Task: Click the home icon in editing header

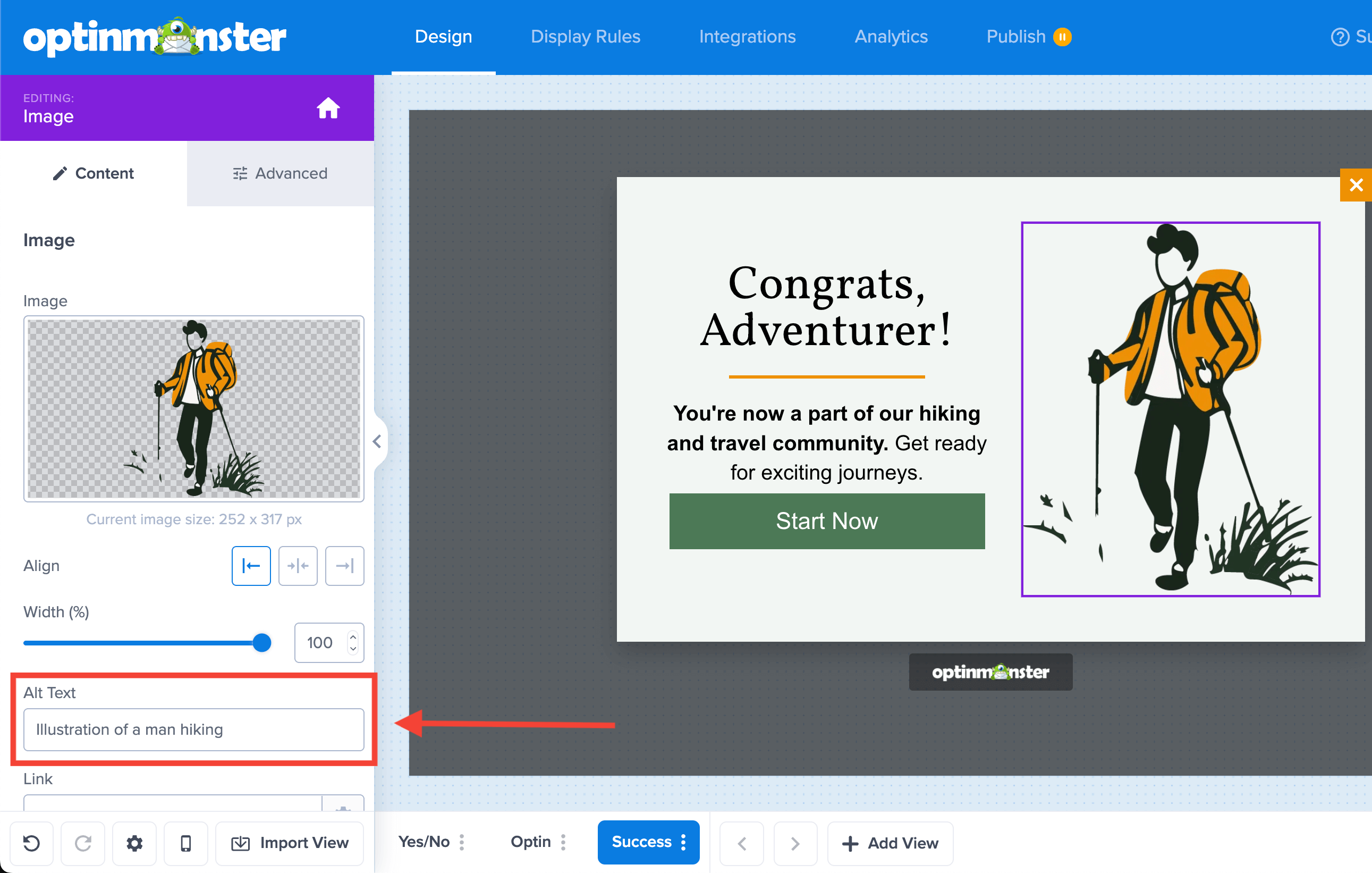Action: coord(328,108)
